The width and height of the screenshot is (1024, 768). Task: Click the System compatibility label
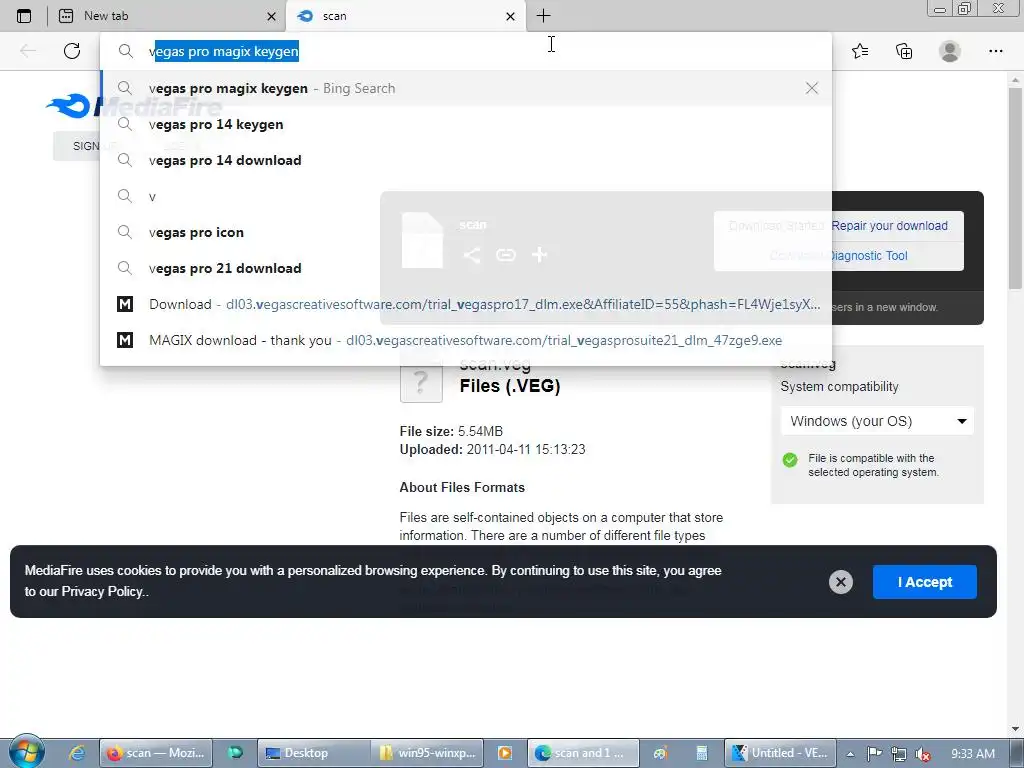pyautogui.click(x=839, y=387)
